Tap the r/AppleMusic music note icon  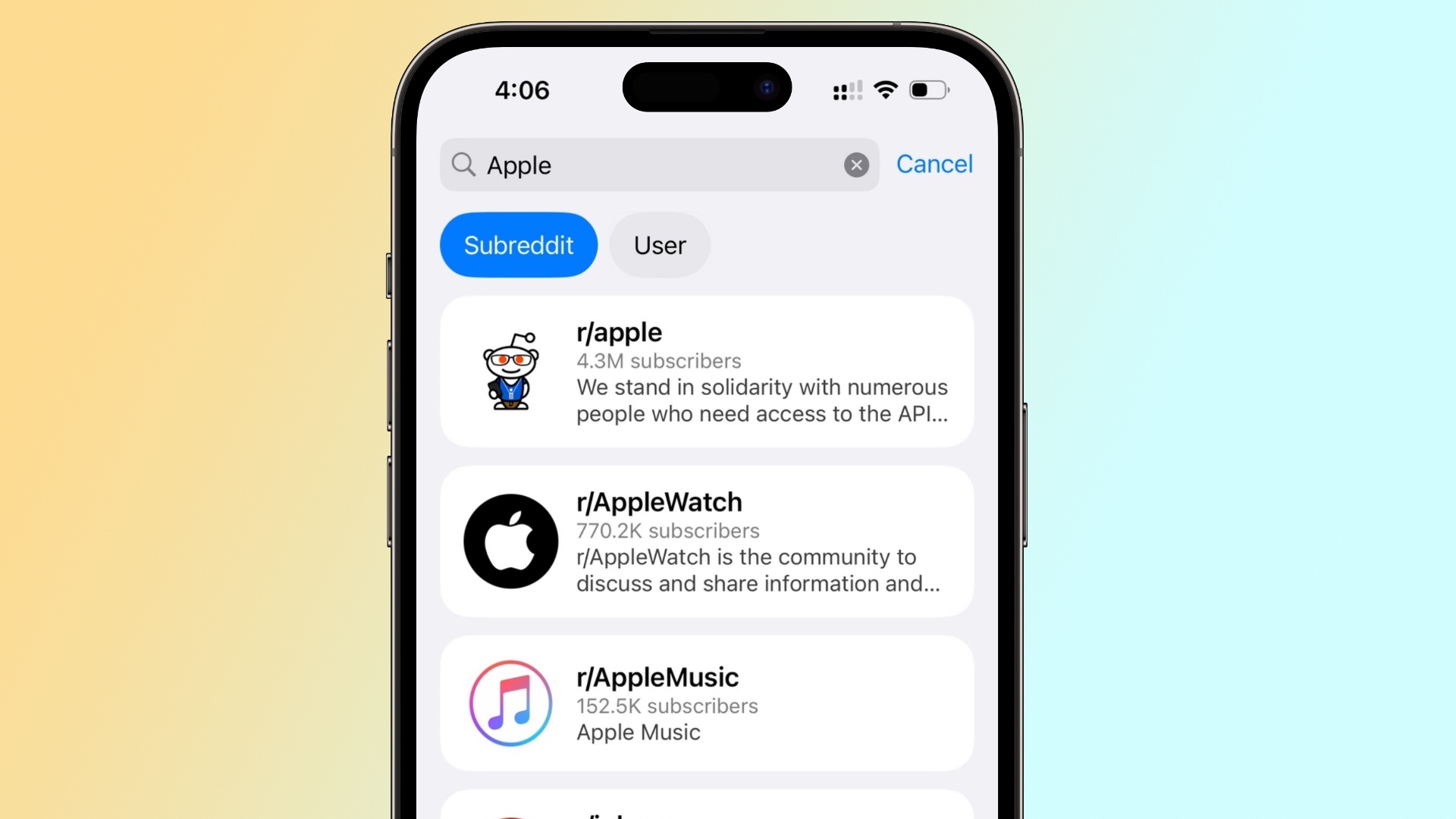pos(510,702)
